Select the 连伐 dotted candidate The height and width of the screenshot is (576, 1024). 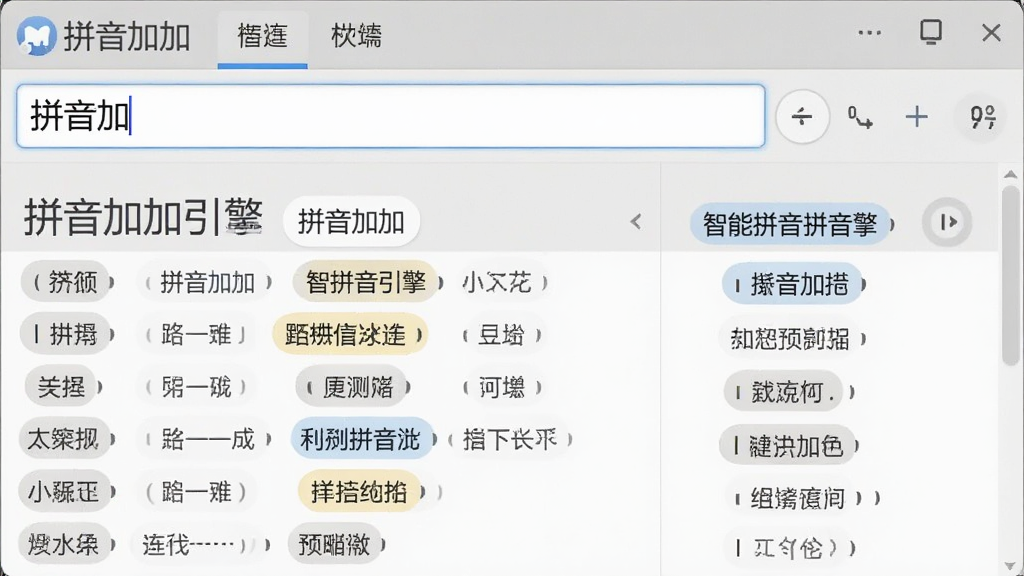coord(199,544)
